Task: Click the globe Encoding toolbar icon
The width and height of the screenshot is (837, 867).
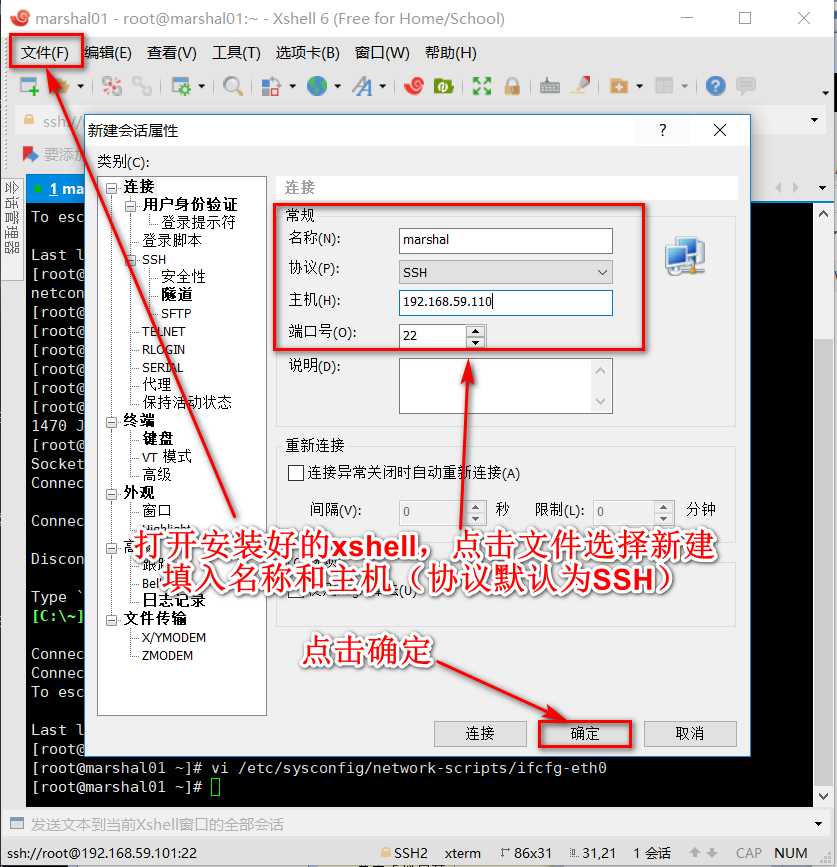Action: click(x=317, y=86)
